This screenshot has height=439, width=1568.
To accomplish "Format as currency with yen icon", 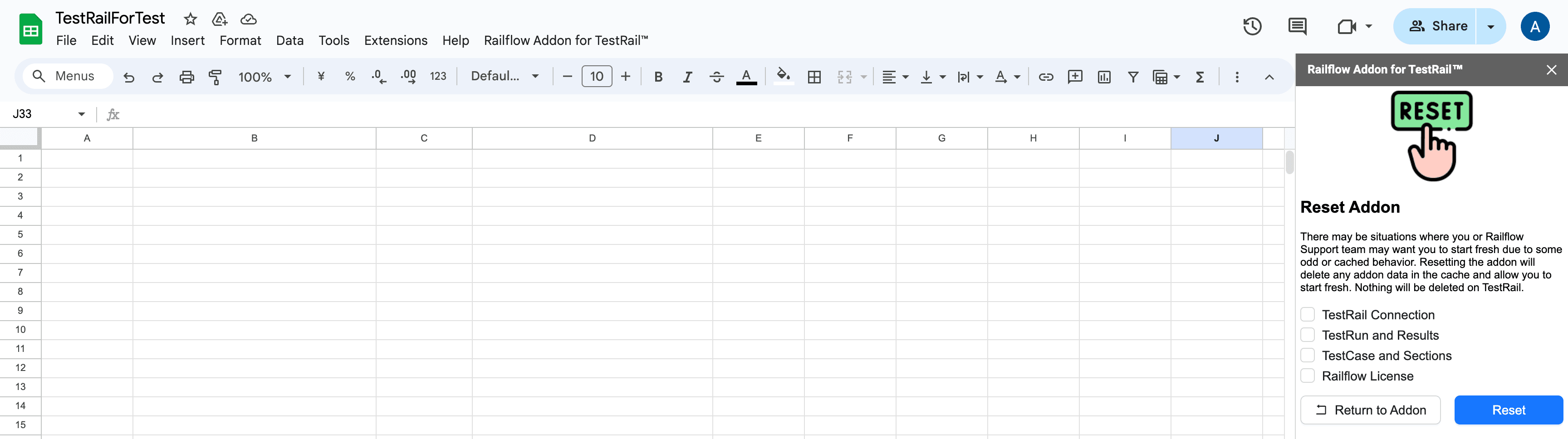I will (321, 77).
